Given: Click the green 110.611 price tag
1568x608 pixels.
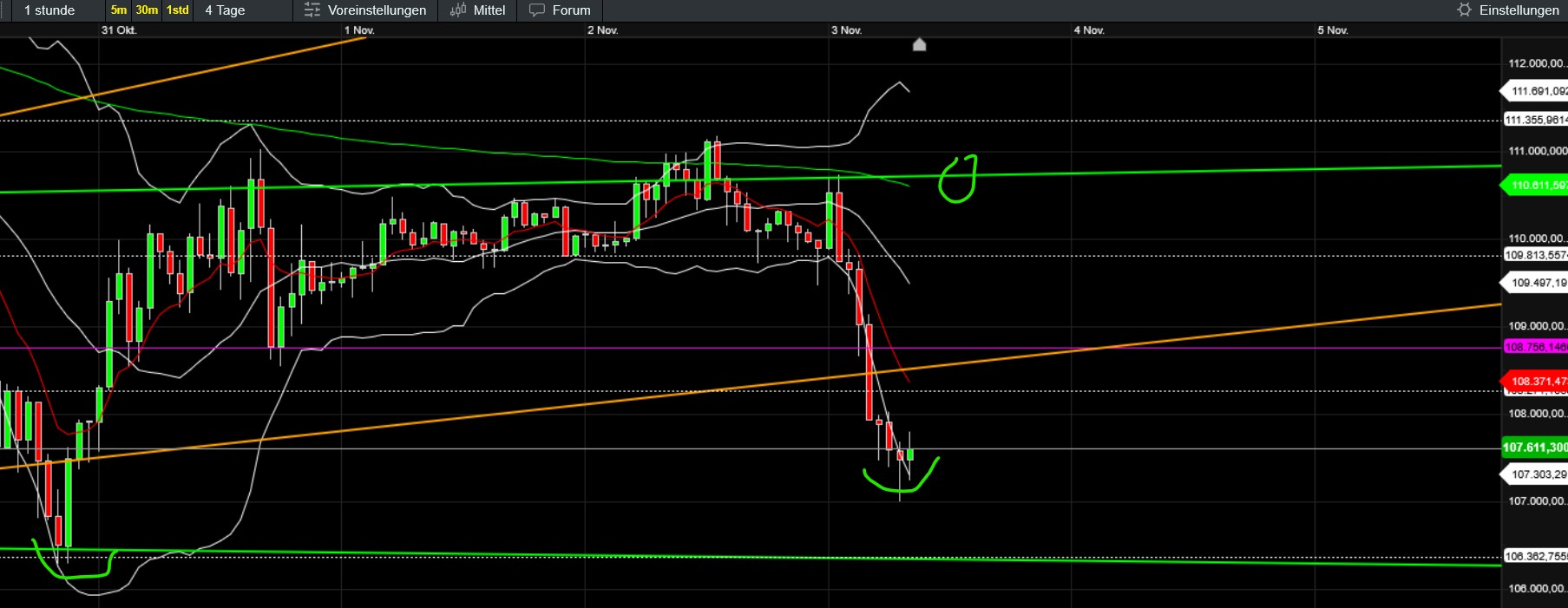Looking at the screenshot, I should [1536, 185].
